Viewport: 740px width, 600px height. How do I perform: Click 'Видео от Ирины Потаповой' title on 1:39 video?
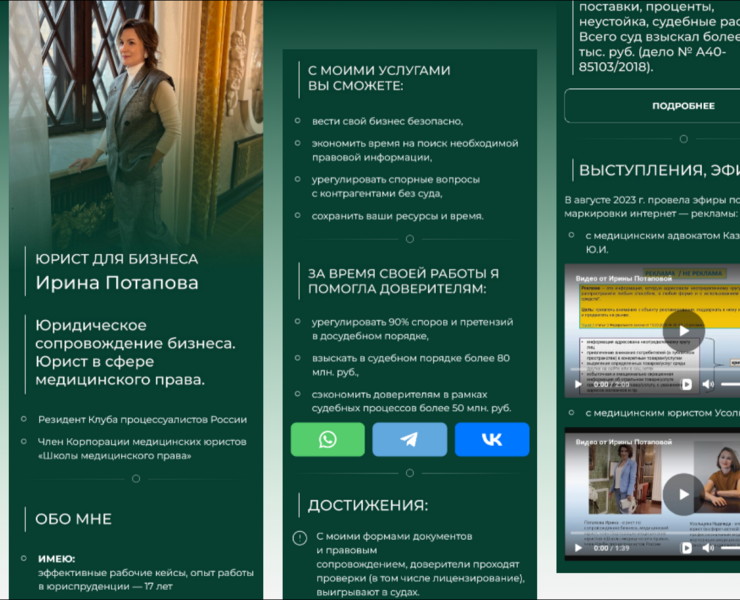pos(623,442)
